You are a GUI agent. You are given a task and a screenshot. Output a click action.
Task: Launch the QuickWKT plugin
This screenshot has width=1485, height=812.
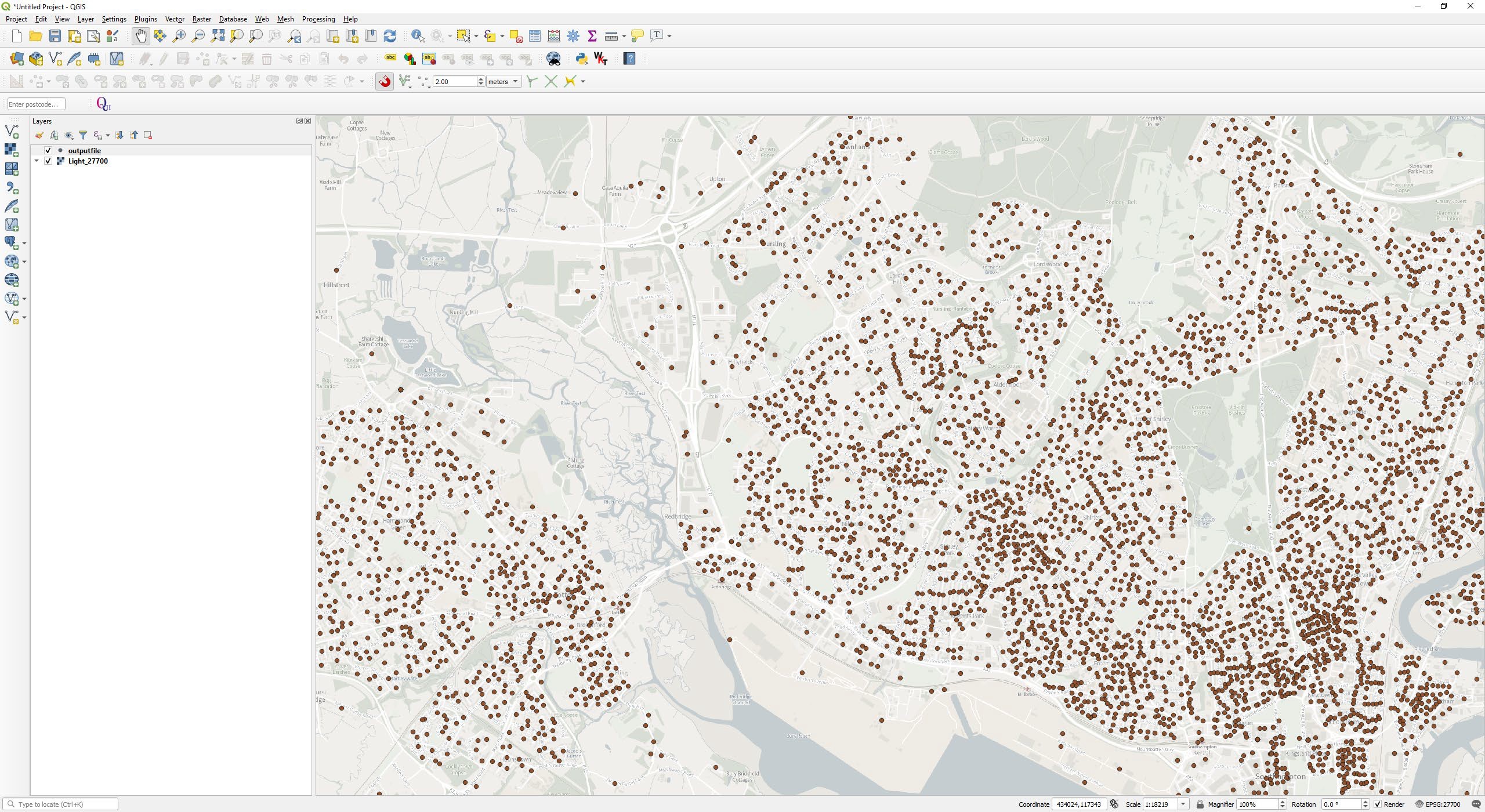point(601,59)
